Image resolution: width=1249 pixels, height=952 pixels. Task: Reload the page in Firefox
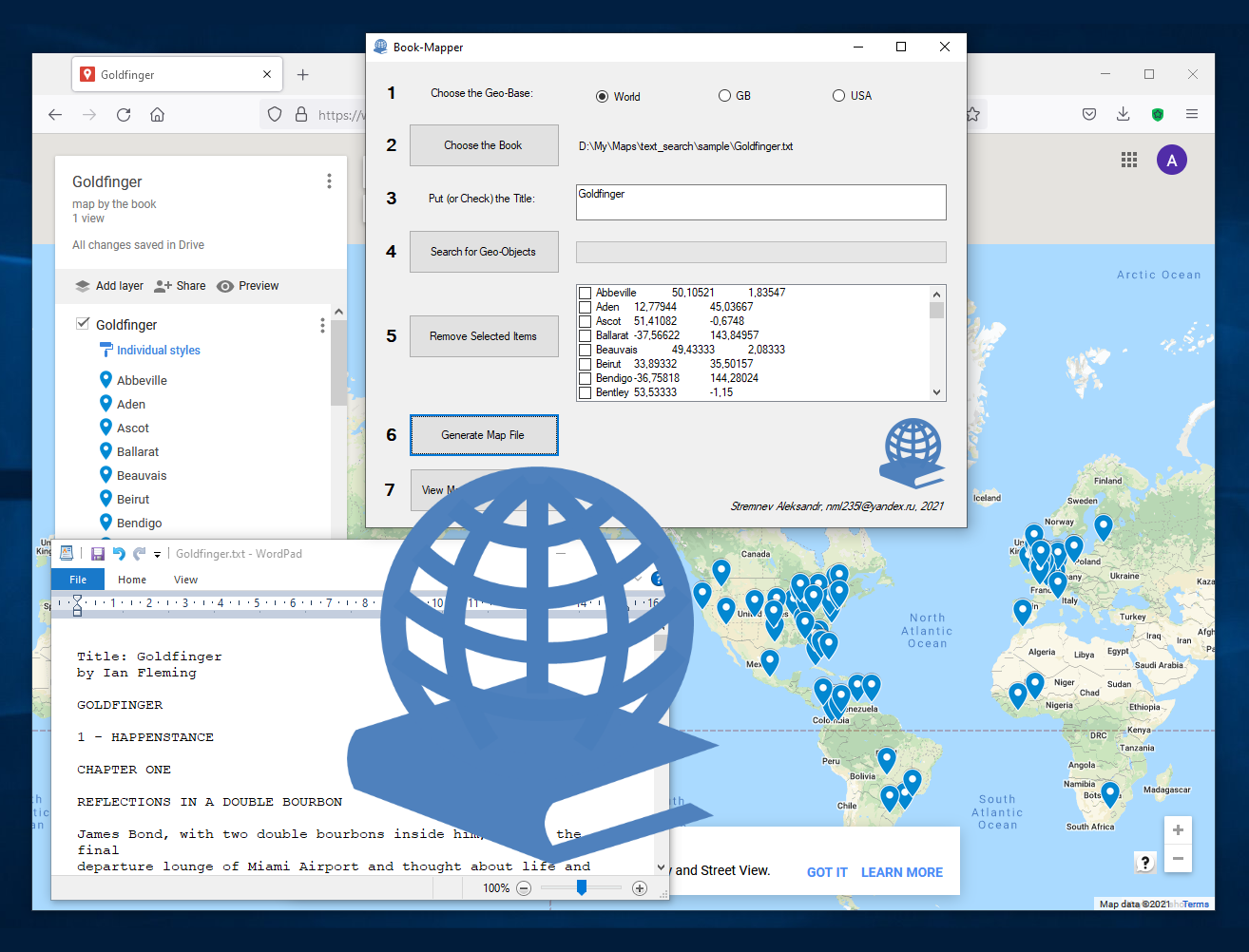coord(124,114)
